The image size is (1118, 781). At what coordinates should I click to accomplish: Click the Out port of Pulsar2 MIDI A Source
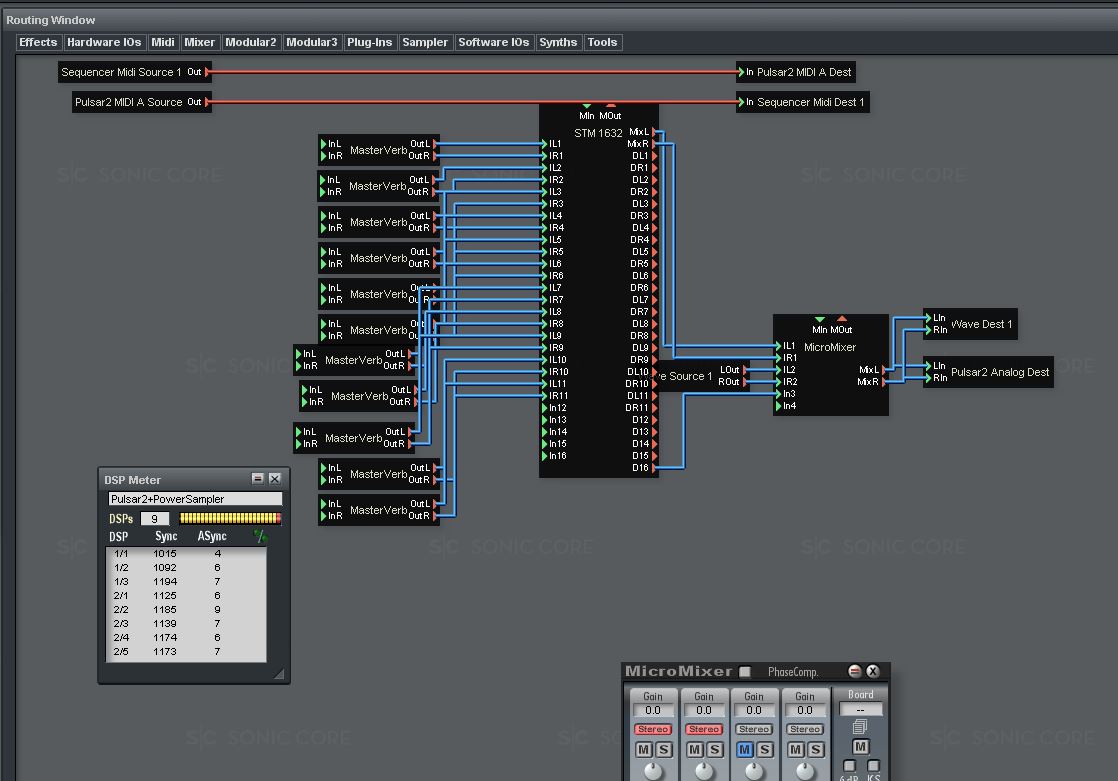pos(206,102)
